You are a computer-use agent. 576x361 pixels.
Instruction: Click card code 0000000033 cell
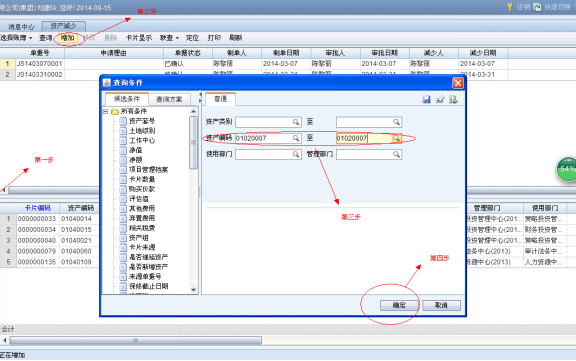pos(37,219)
